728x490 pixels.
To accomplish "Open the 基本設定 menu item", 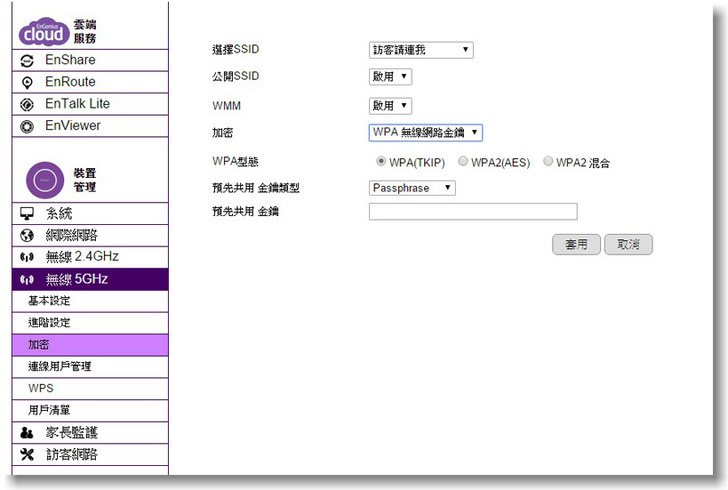I will point(49,301).
